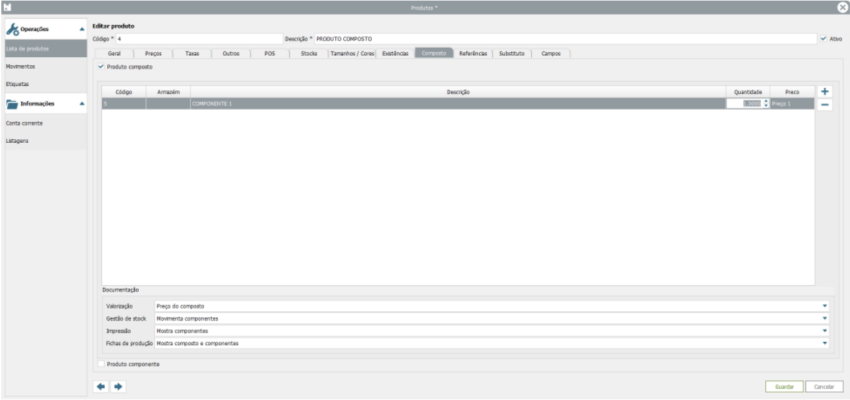Toggle the Produto composto checkbox

pos(101,66)
